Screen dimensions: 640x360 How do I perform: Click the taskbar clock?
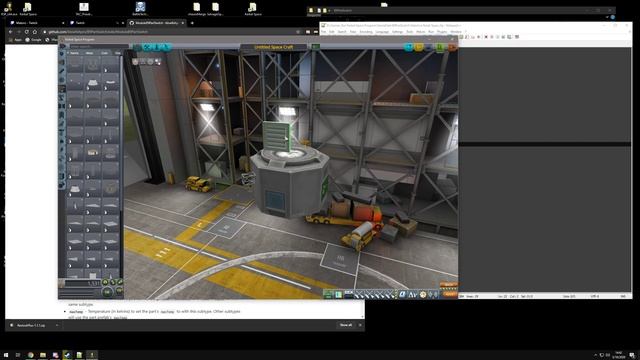tap(618, 354)
